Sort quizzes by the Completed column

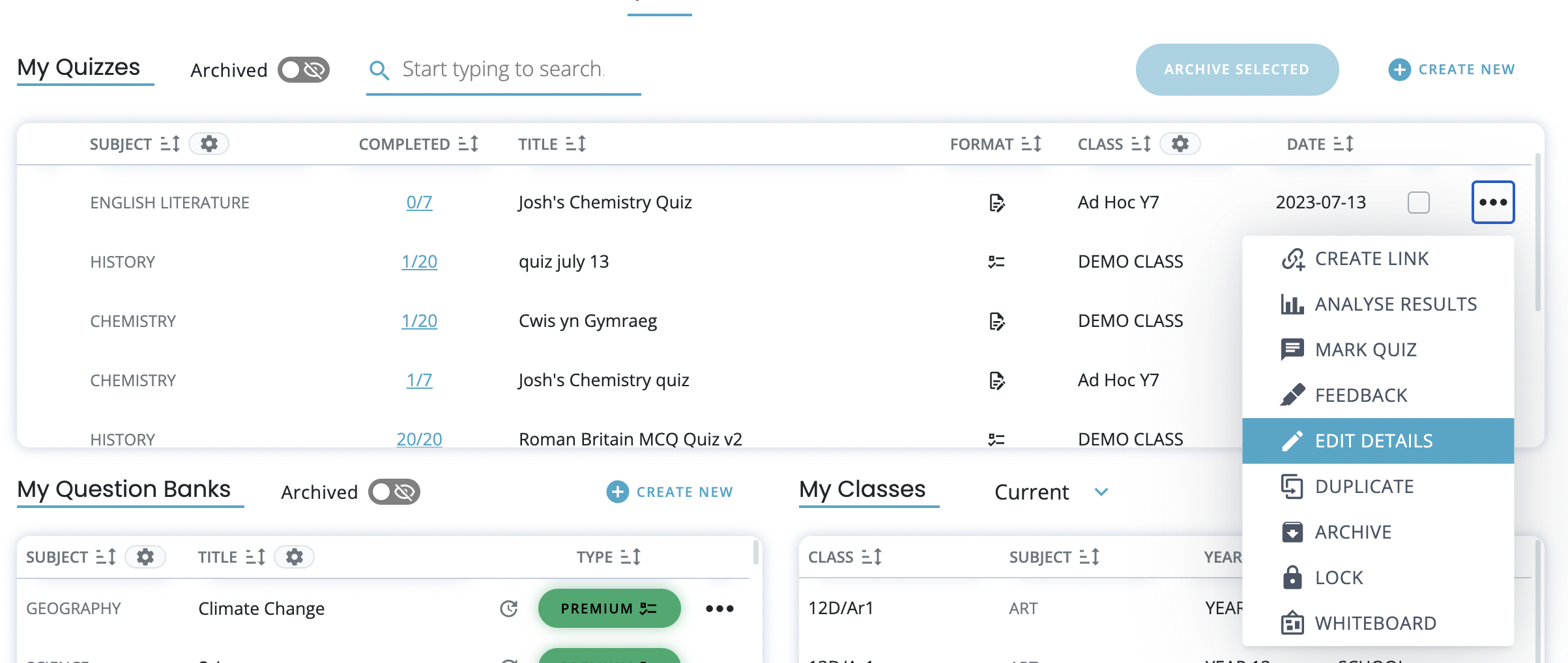pos(468,144)
